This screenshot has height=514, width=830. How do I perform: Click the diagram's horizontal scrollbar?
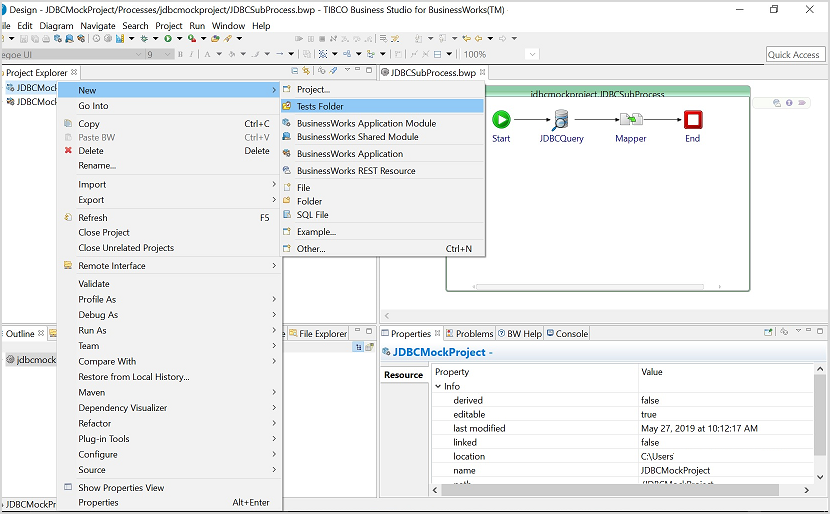[x=590, y=287]
